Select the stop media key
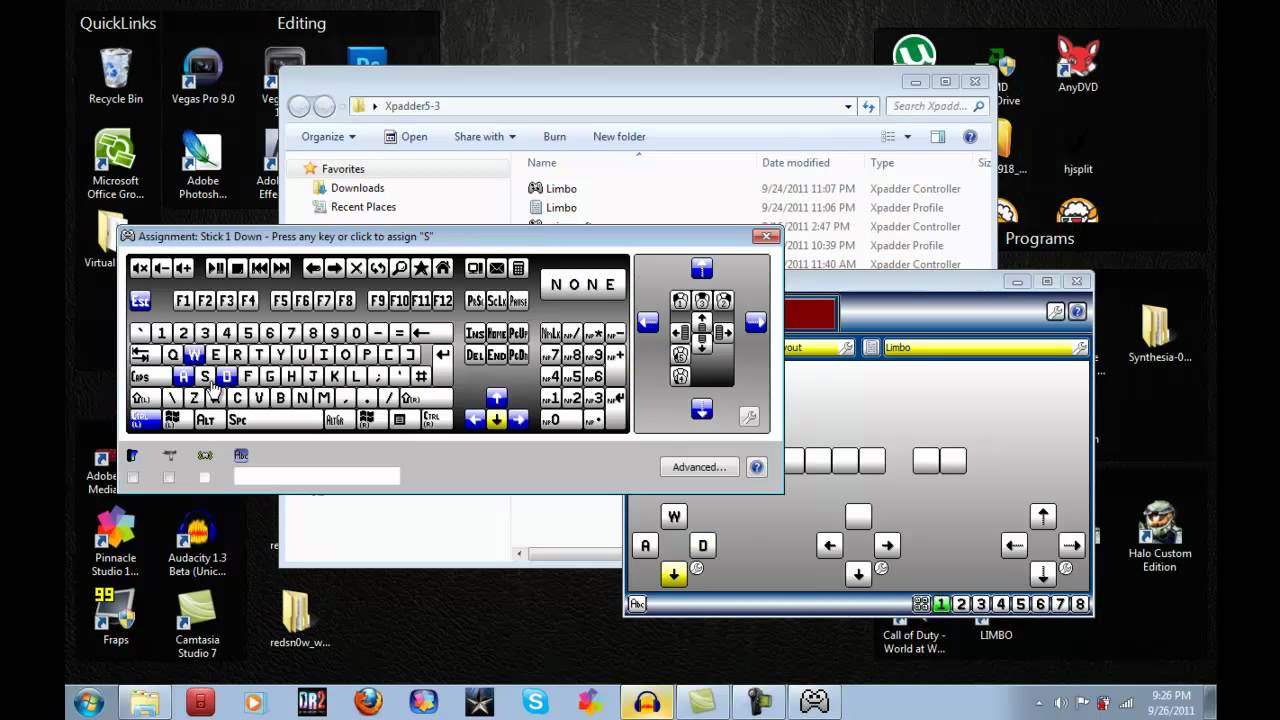The image size is (1280, 720). pyautogui.click(x=238, y=268)
